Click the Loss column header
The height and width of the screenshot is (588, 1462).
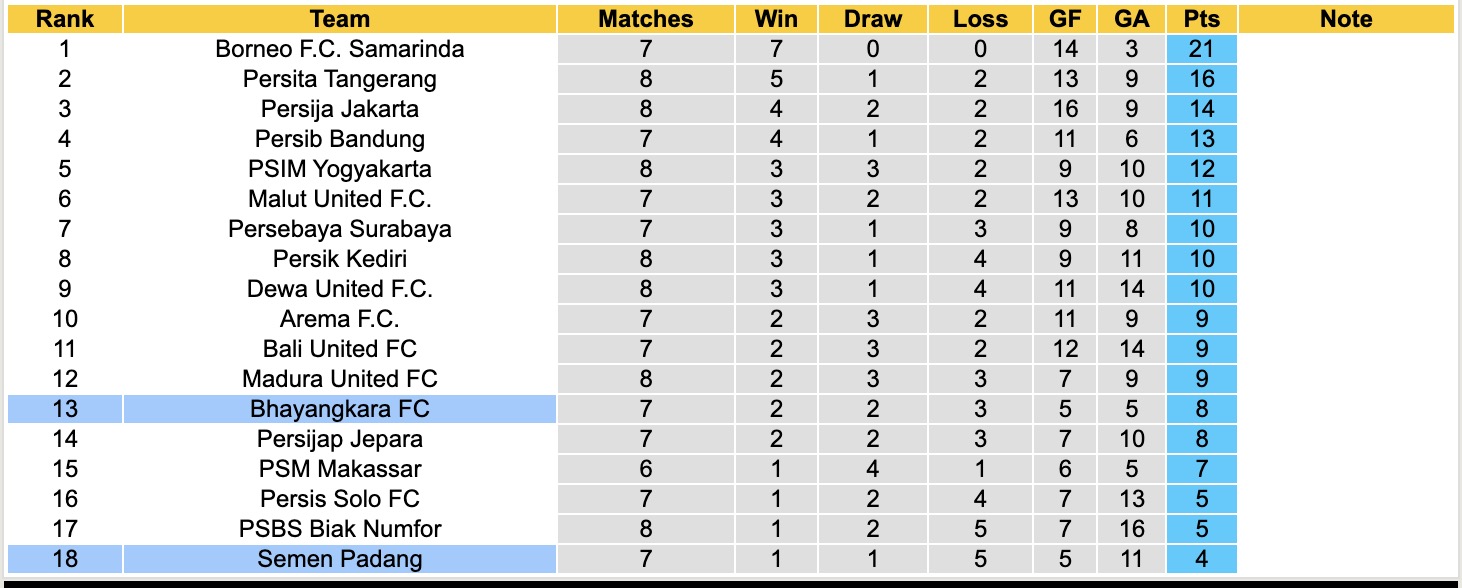pyautogui.click(x=980, y=19)
